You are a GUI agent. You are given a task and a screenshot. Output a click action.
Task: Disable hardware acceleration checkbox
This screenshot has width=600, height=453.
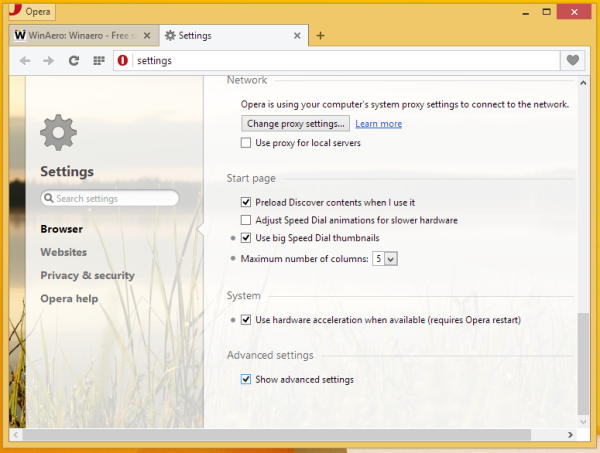(x=246, y=319)
